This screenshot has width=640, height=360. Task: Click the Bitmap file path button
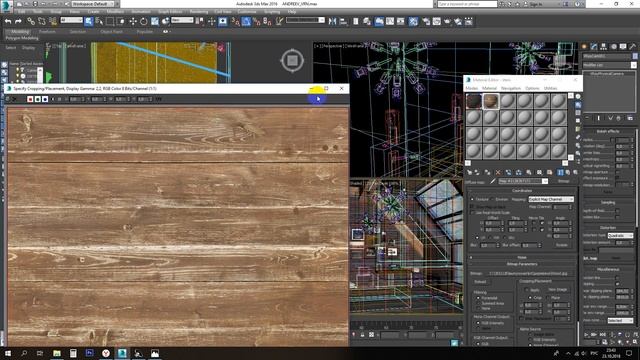[x=528, y=273]
